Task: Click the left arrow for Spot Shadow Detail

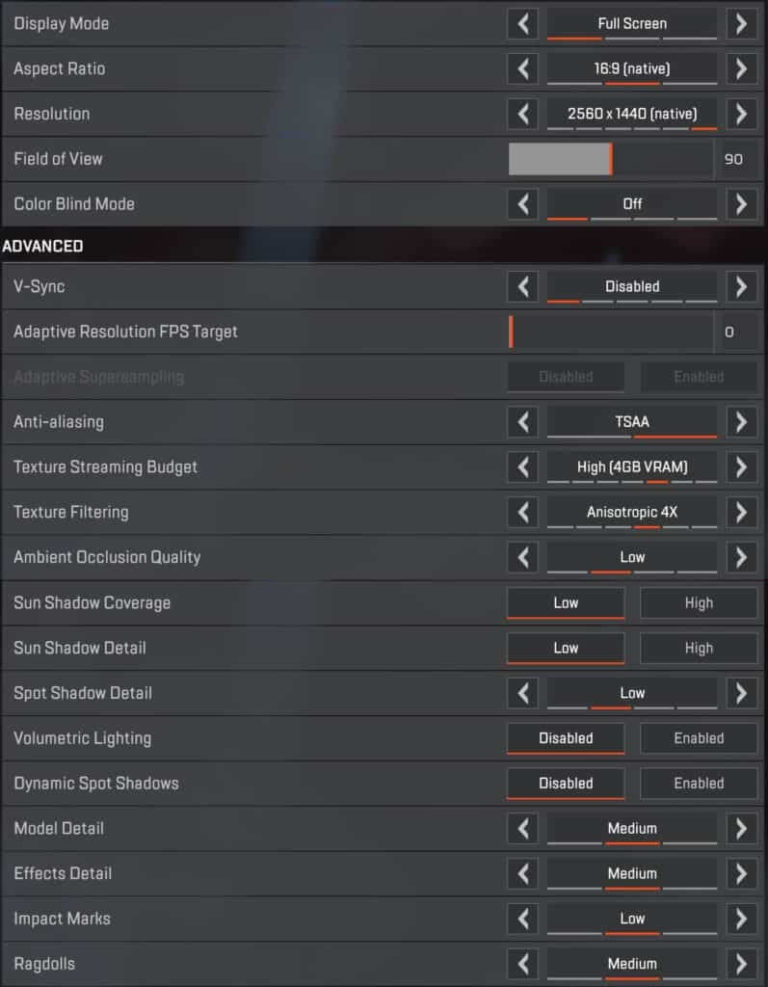Action: 522,693
